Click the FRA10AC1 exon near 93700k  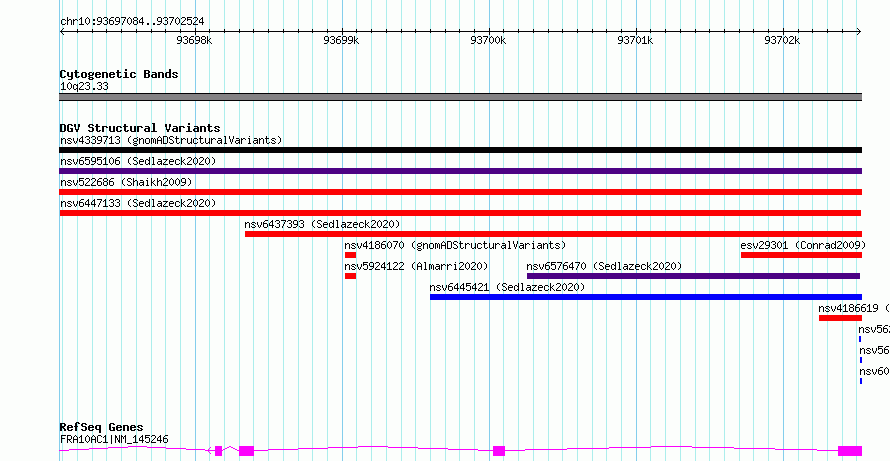point(499,451)
